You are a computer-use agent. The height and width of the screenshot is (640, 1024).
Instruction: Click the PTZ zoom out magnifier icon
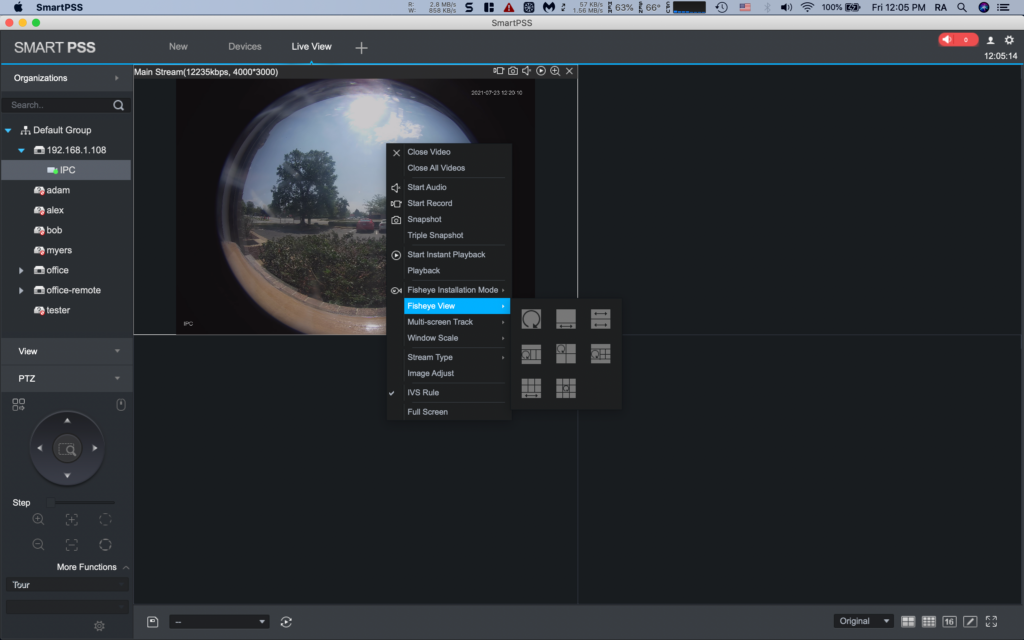[38, 544]
